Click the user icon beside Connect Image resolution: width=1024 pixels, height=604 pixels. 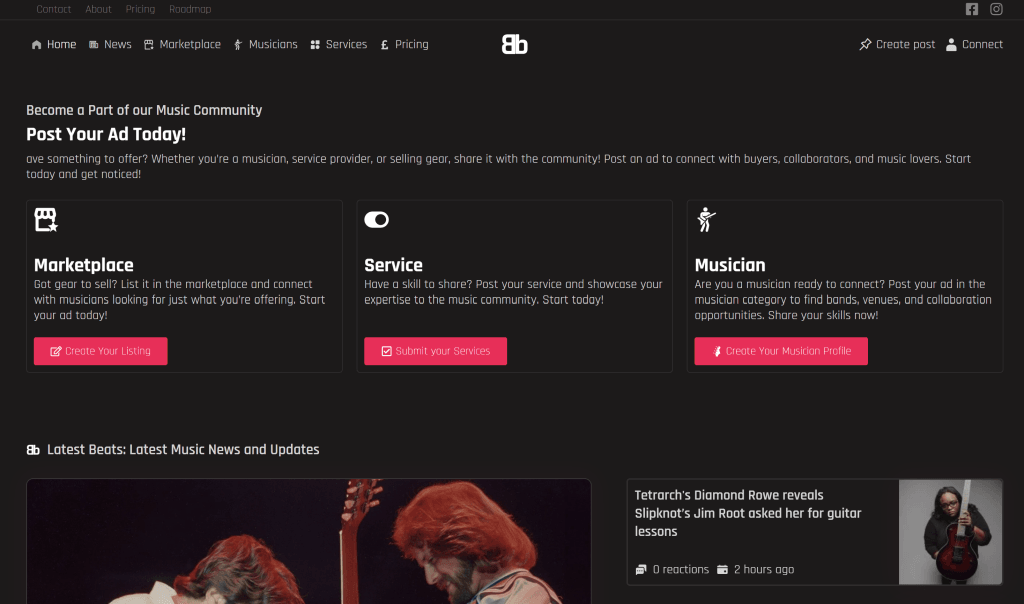click(x=952, y=44)
